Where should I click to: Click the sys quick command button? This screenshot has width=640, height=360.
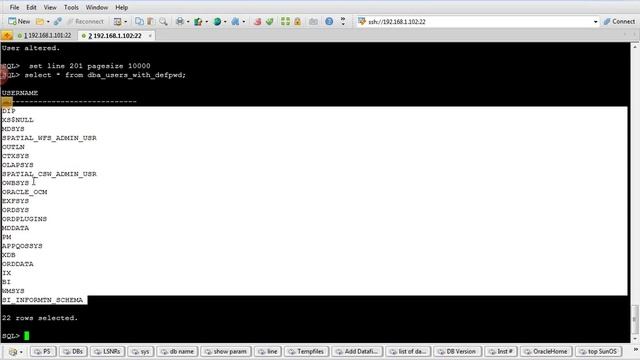click(141, 351)
